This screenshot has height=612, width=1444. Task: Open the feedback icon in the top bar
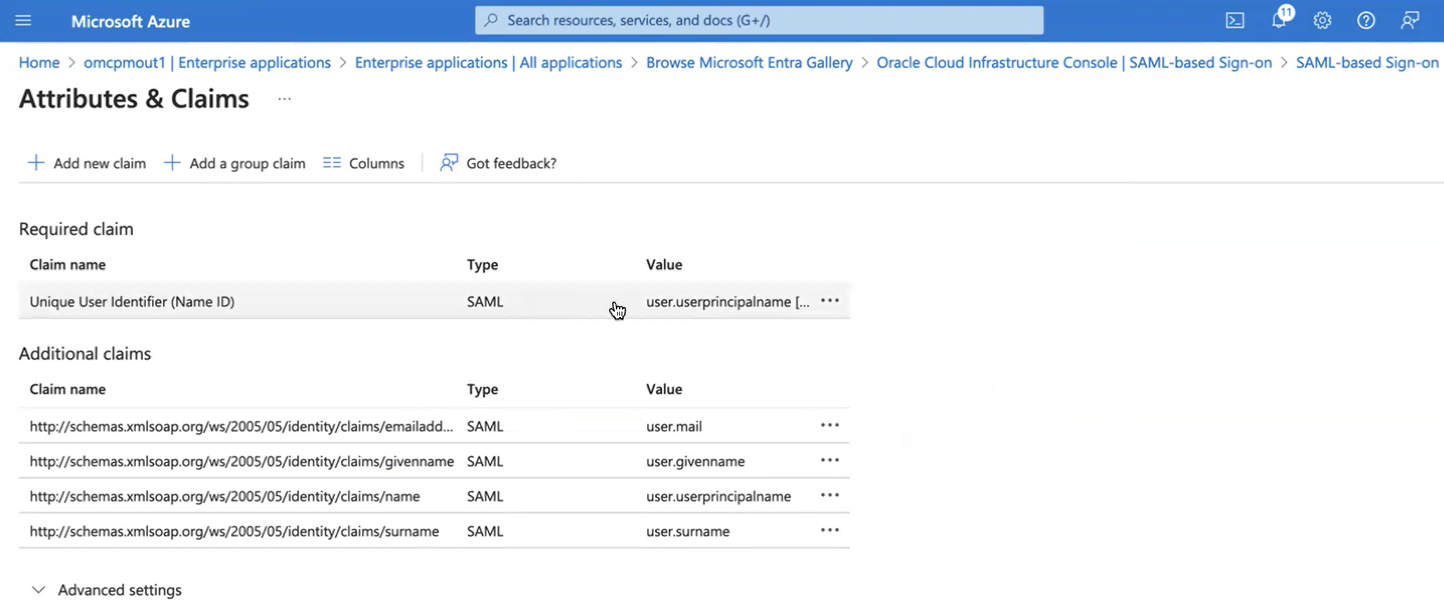[1410, 20]
